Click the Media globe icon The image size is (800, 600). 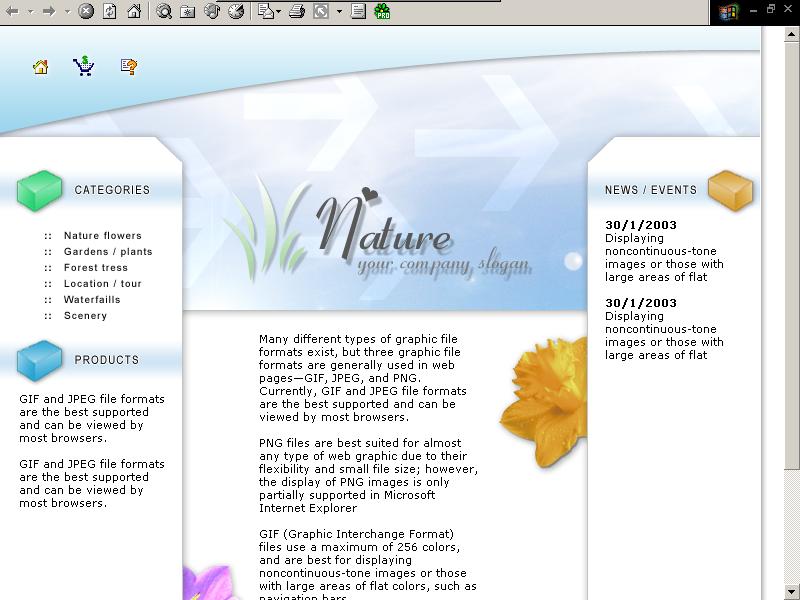click(212, 11)
